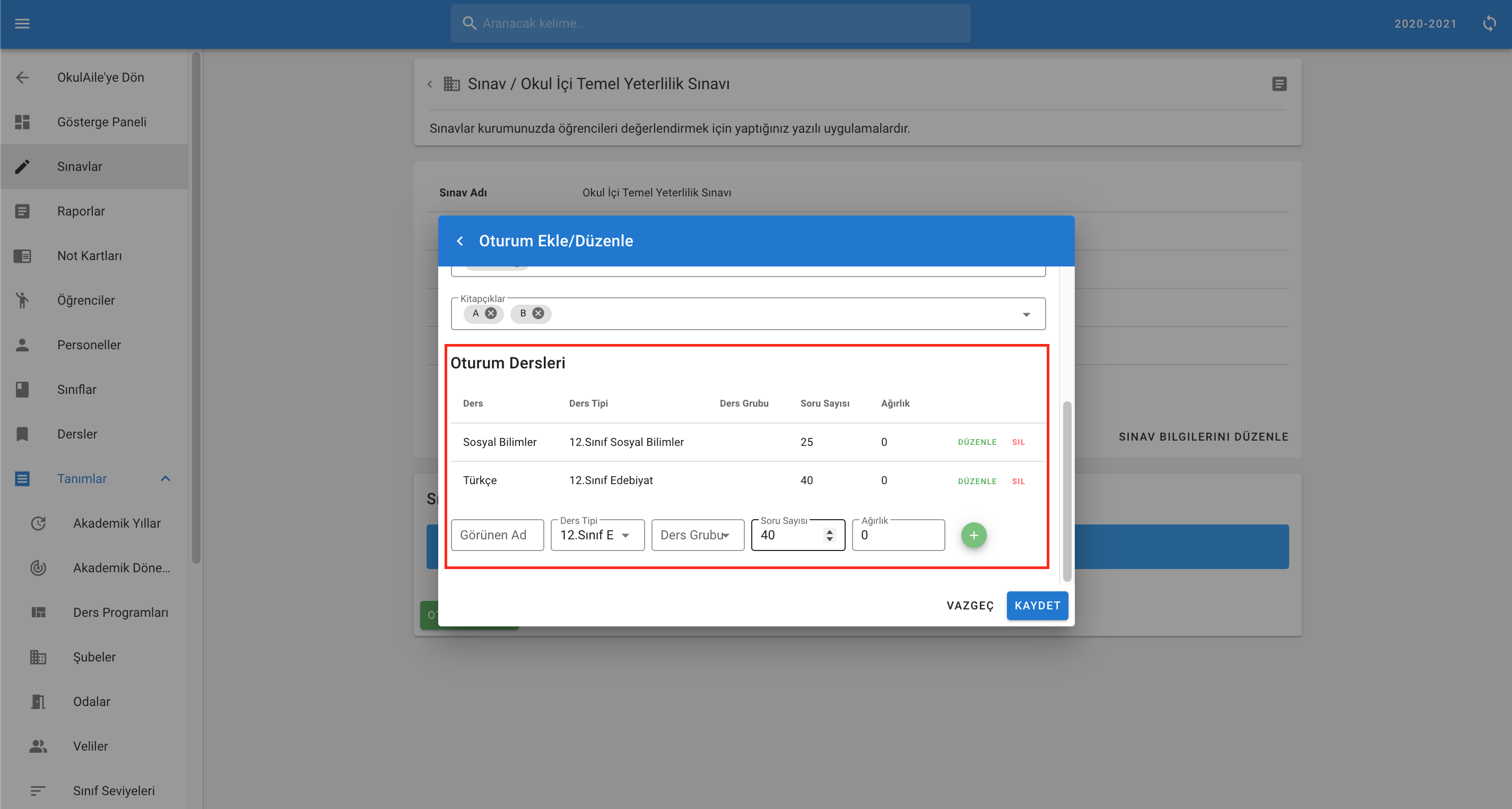
Task: Remove booklet B chip
Action: coord(537,313)
